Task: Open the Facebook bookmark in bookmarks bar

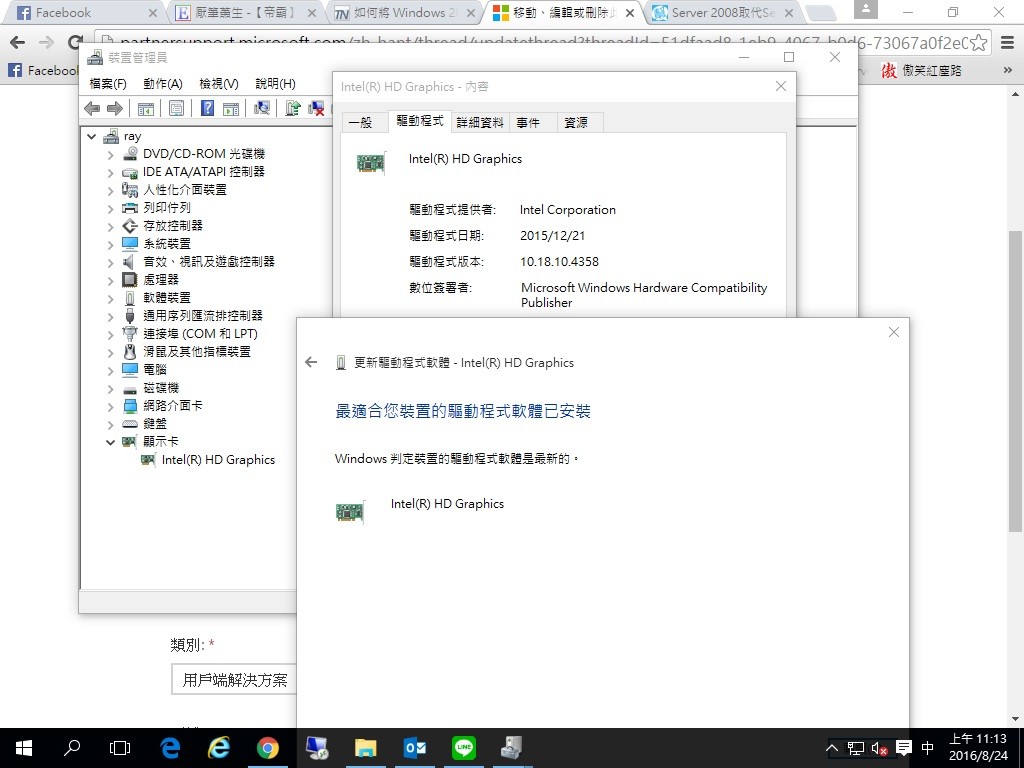Action: pyautogui.click(x=43, y=71)
